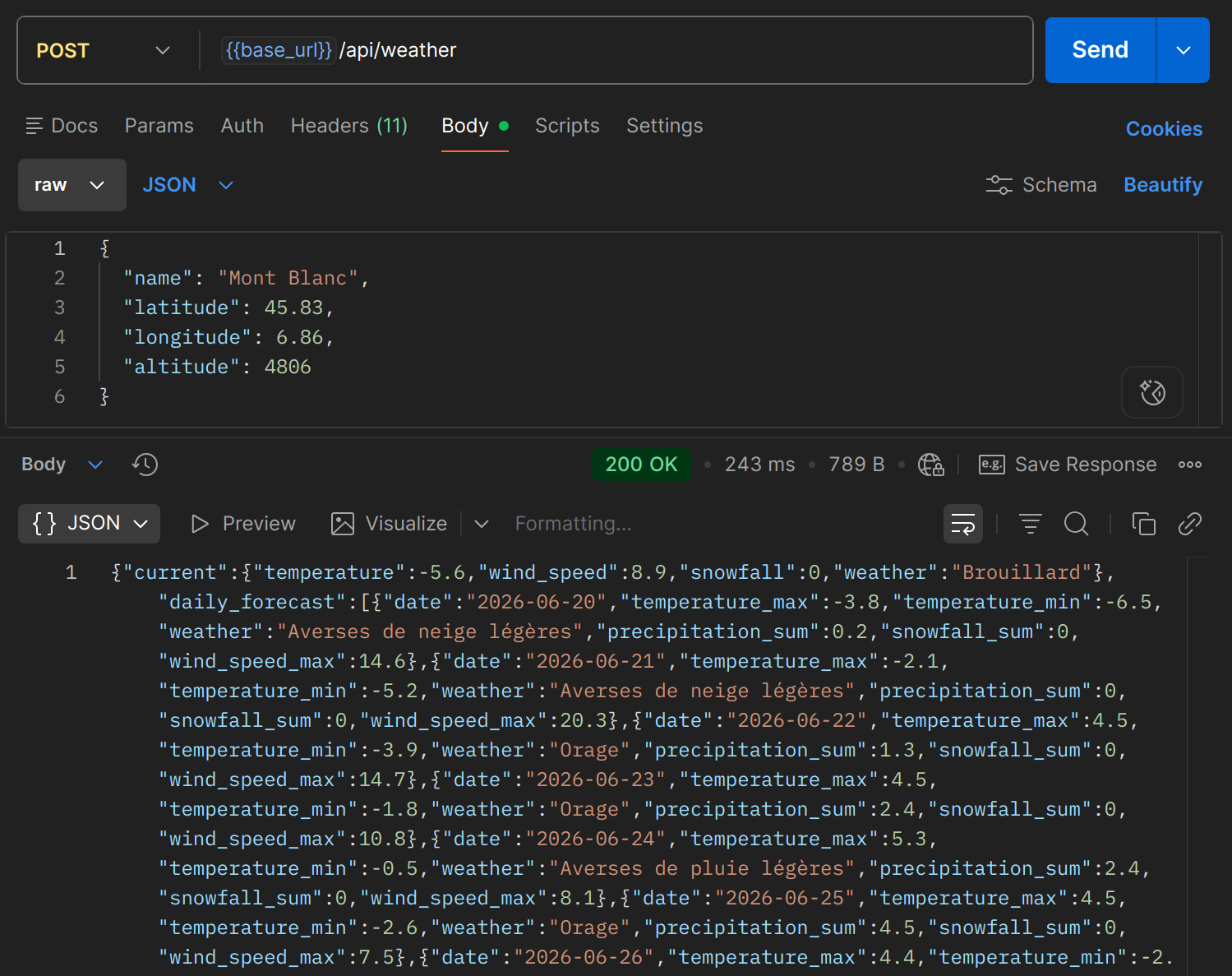Click the date "2026-06-23" in response
The height and width of the screenshot is (976, 1232).
pos(595,779)
